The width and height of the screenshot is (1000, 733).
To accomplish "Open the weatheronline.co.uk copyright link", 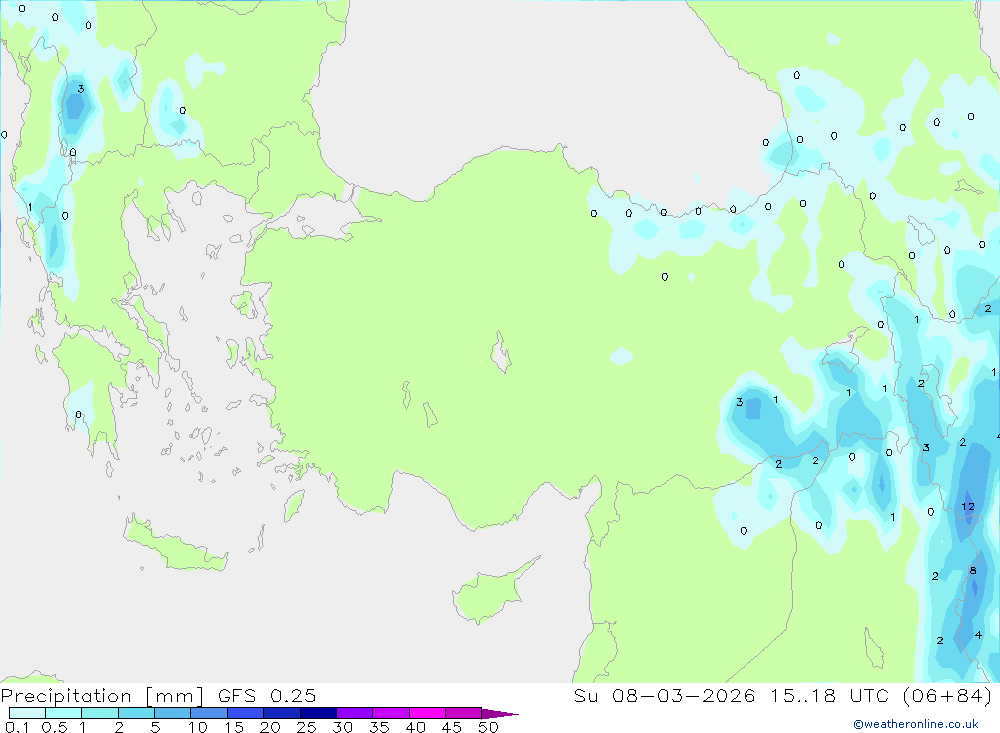I will pyautogui.click(x=916, y=724).
